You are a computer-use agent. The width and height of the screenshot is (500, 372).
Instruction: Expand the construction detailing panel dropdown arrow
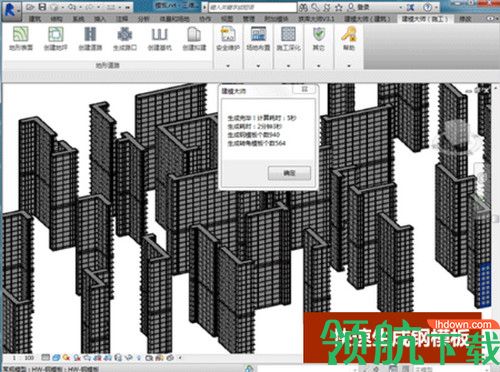[288, 66]
